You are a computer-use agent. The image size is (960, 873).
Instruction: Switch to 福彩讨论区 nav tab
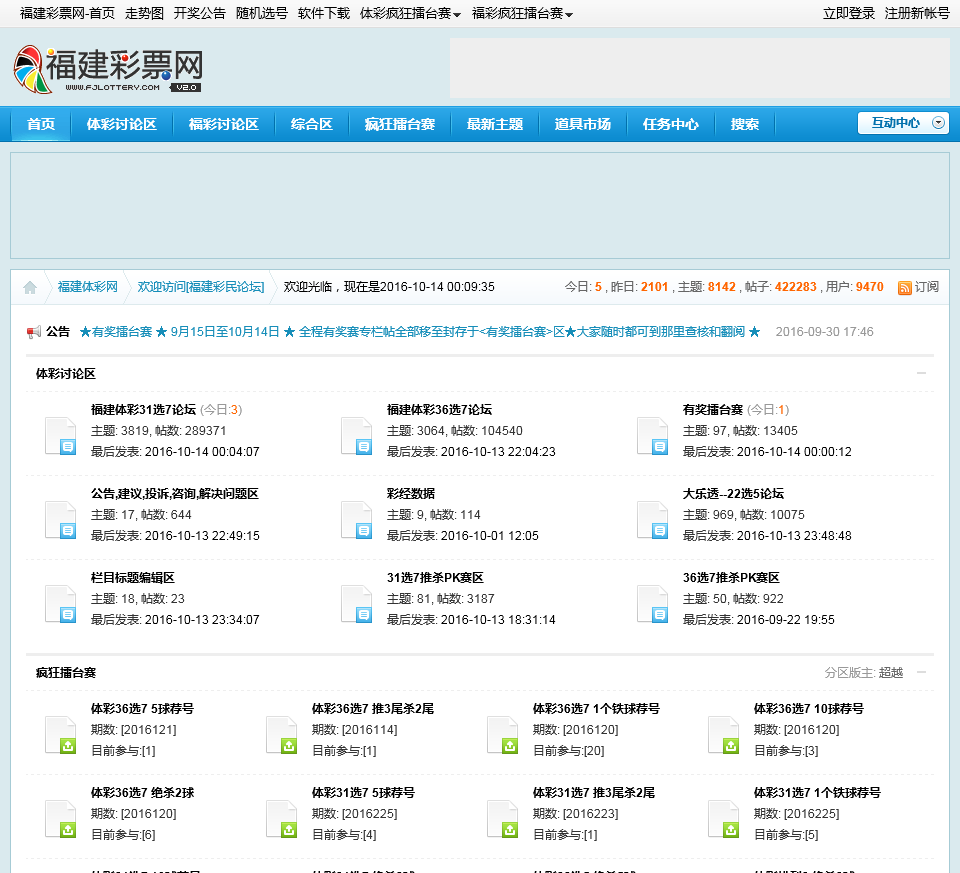224,124
